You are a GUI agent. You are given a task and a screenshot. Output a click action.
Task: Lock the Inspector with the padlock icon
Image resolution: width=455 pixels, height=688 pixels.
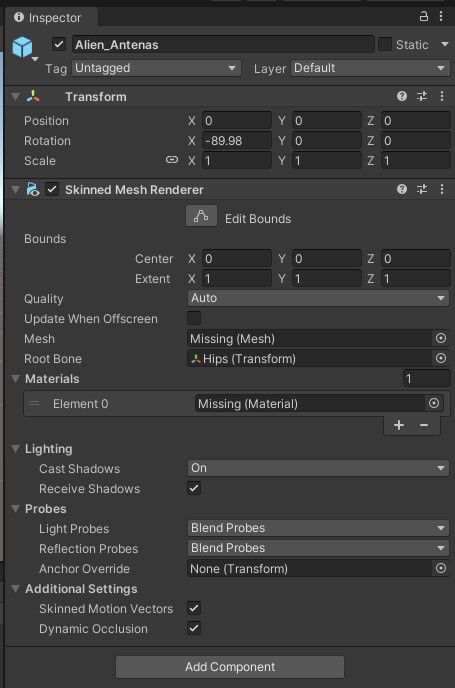[423, 17]
